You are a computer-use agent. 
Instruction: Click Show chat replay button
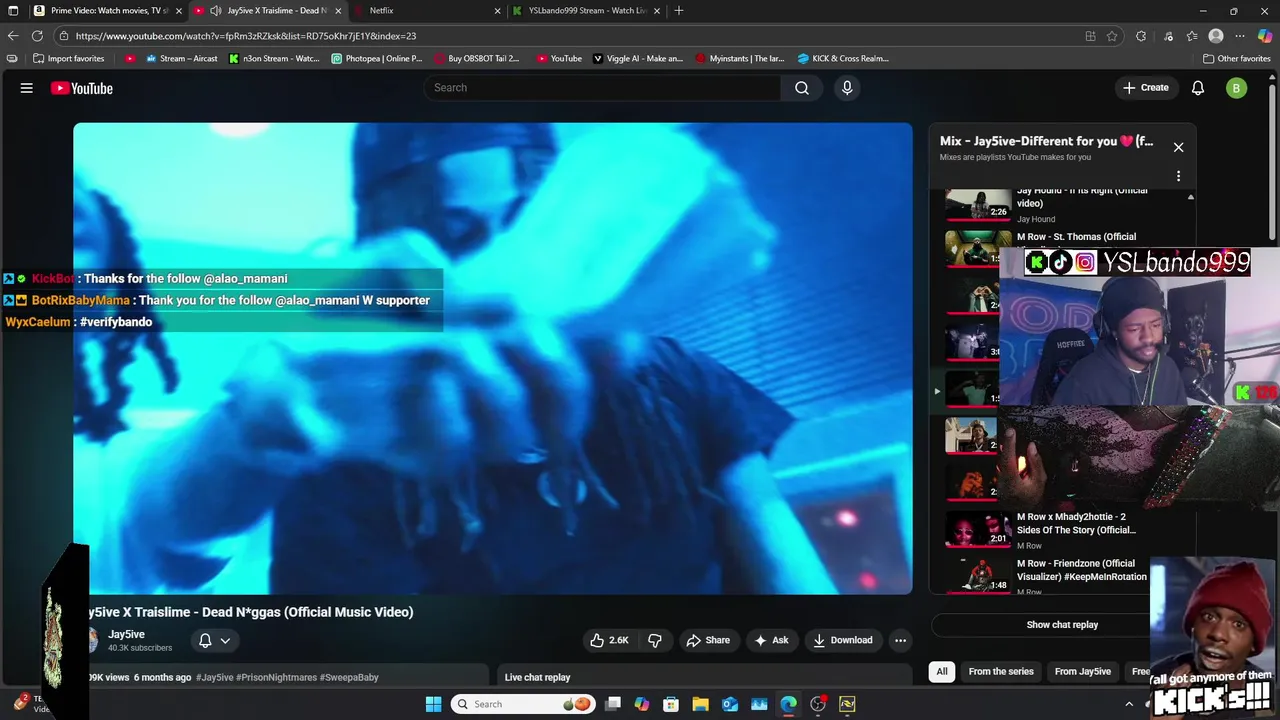tap(1062, 625)
